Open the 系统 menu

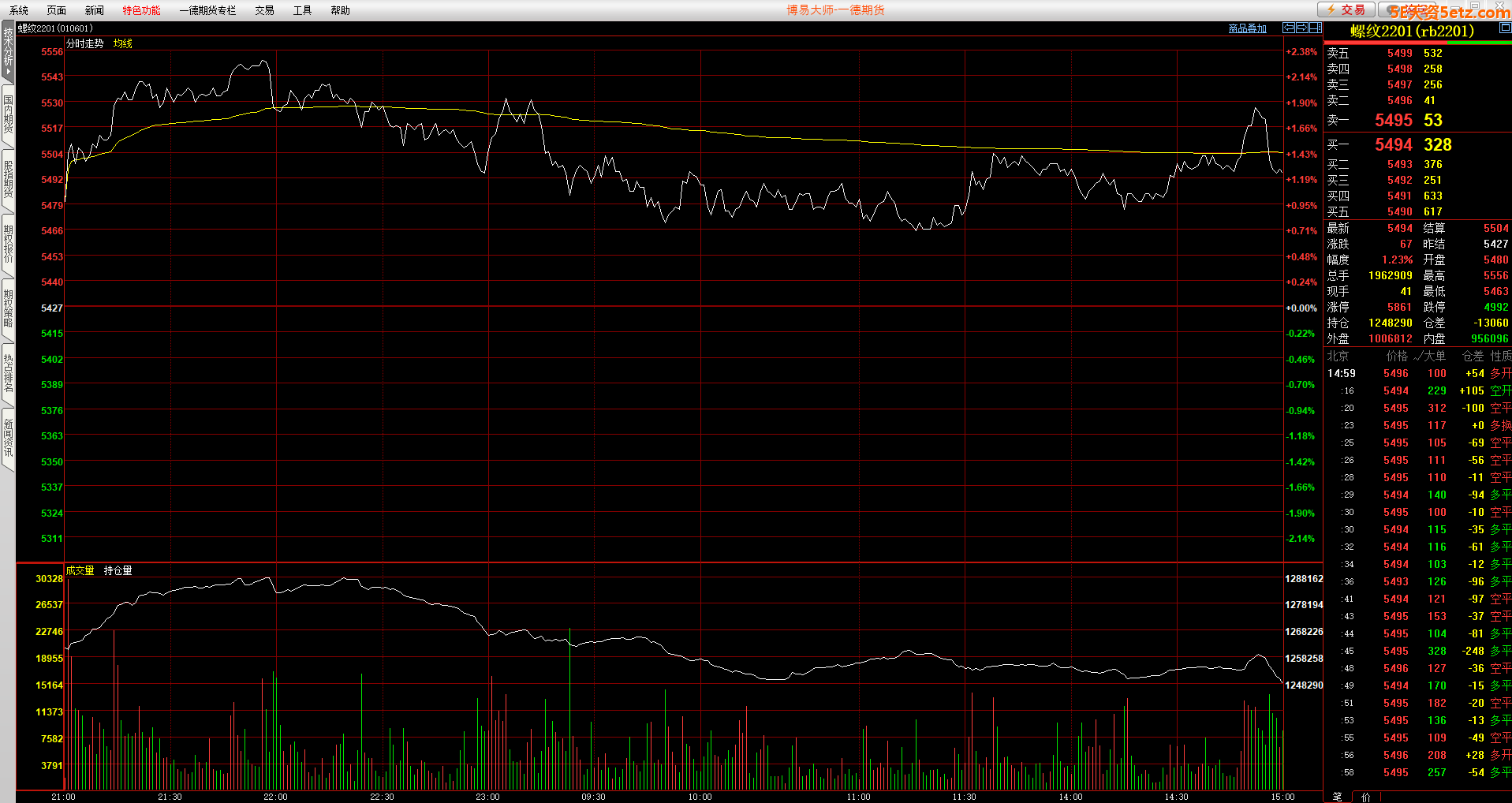(19, 10)
